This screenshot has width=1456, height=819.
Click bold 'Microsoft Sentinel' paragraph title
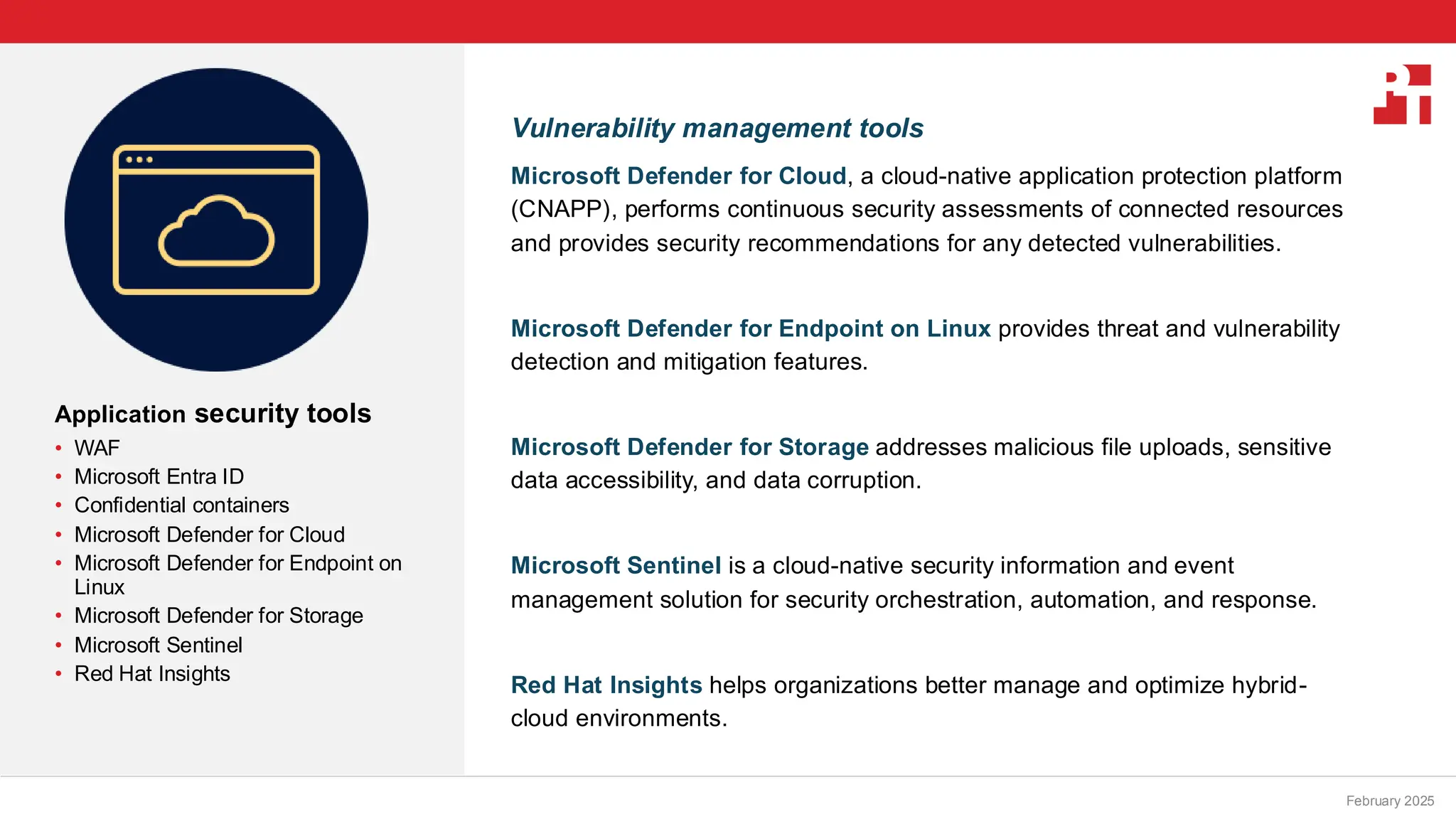(x=616, y=566)
